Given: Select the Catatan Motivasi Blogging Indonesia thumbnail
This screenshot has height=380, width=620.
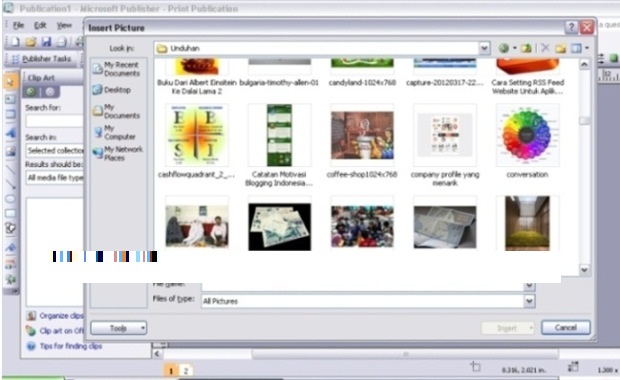Looking at the screenshot, I should click(279, 135).
